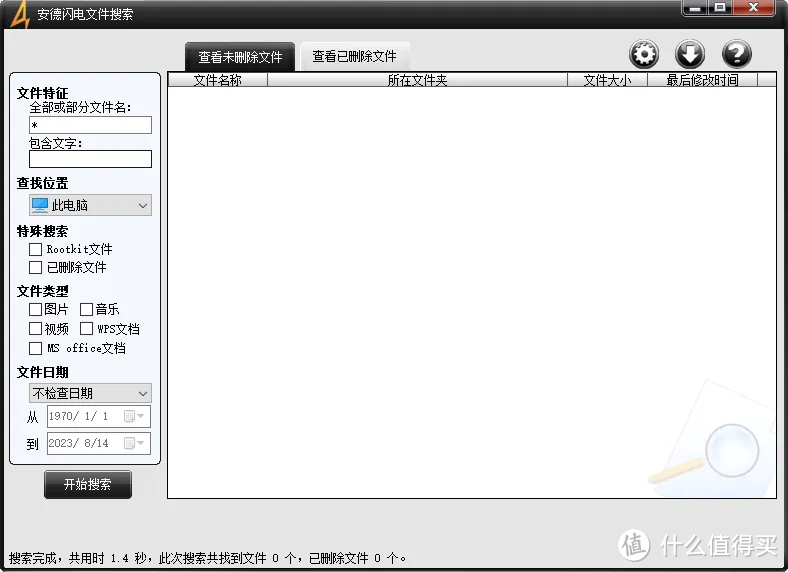The height and width of the screenshot is (572, 788).
Task: Expand the 此电脑 search location dropdown
Action: coord(90,205)
